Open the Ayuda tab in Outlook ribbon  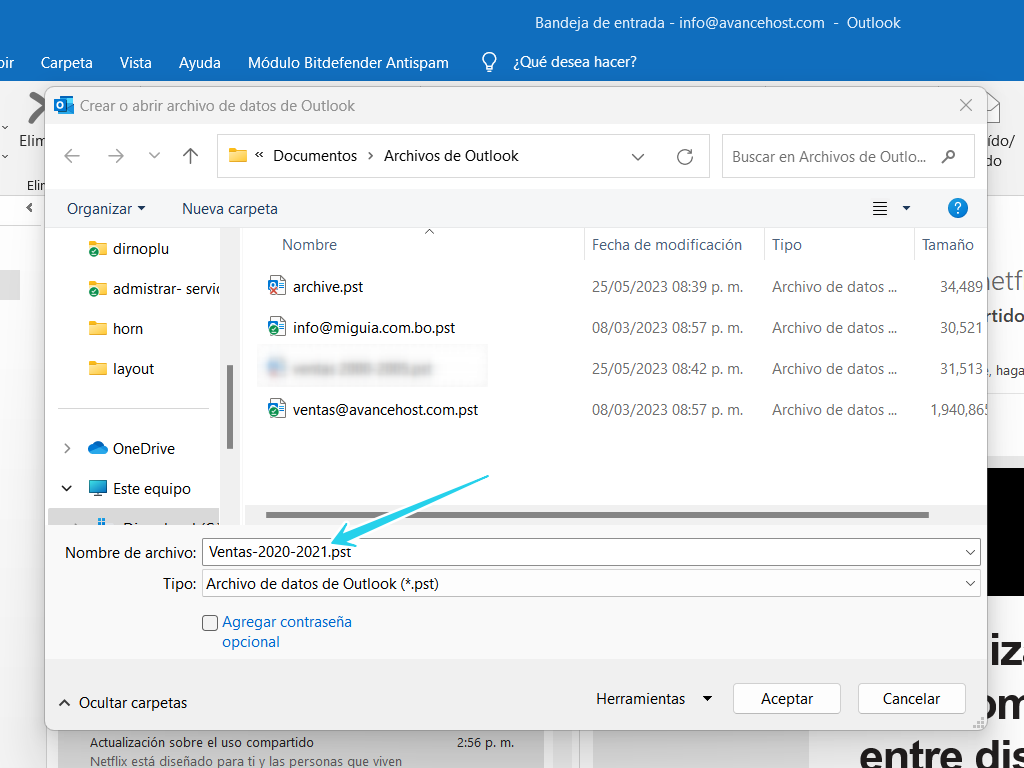pos(199,63)
